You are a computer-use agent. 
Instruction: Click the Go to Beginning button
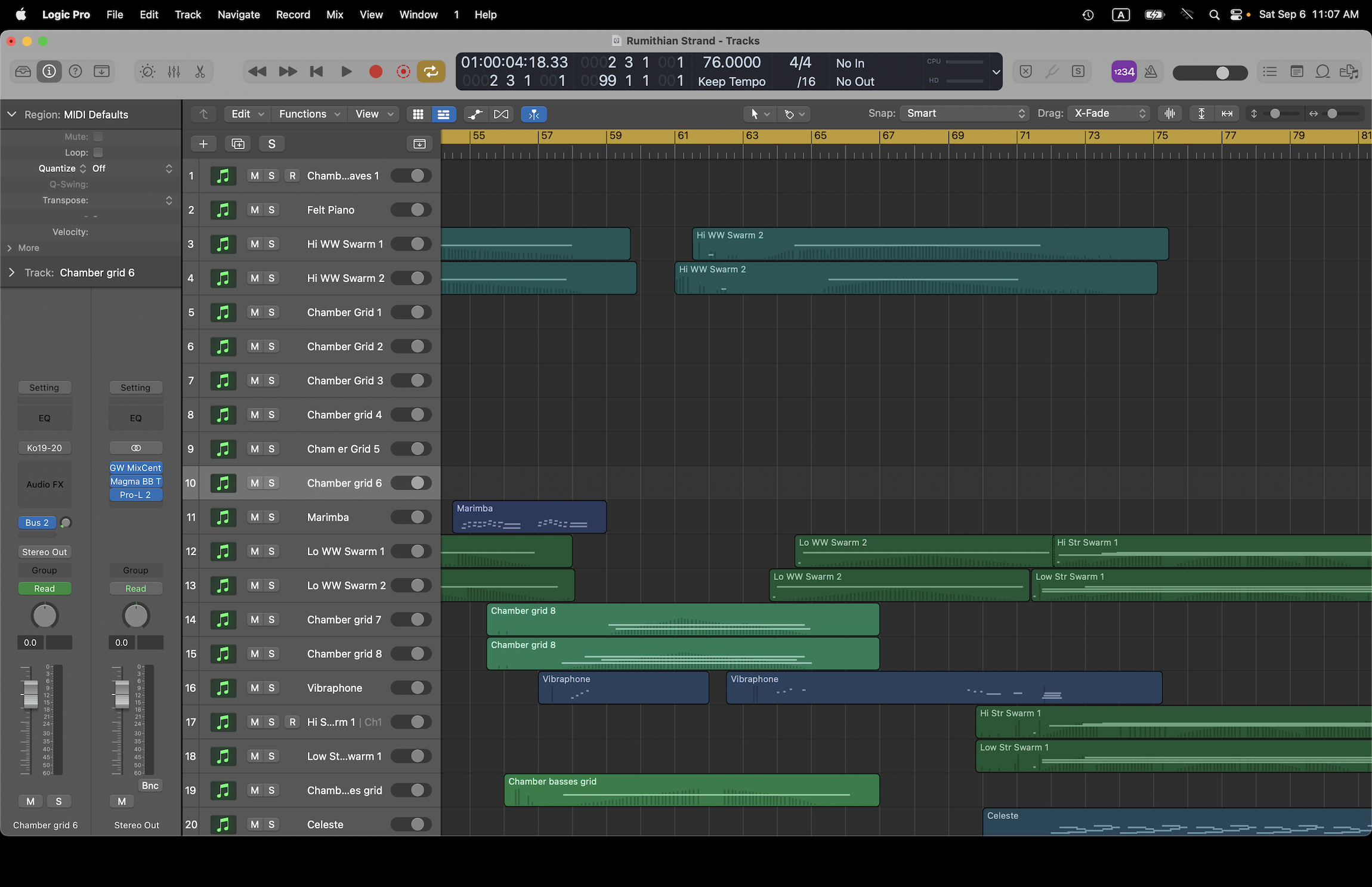pyautogui.click(x=316, y=72)
